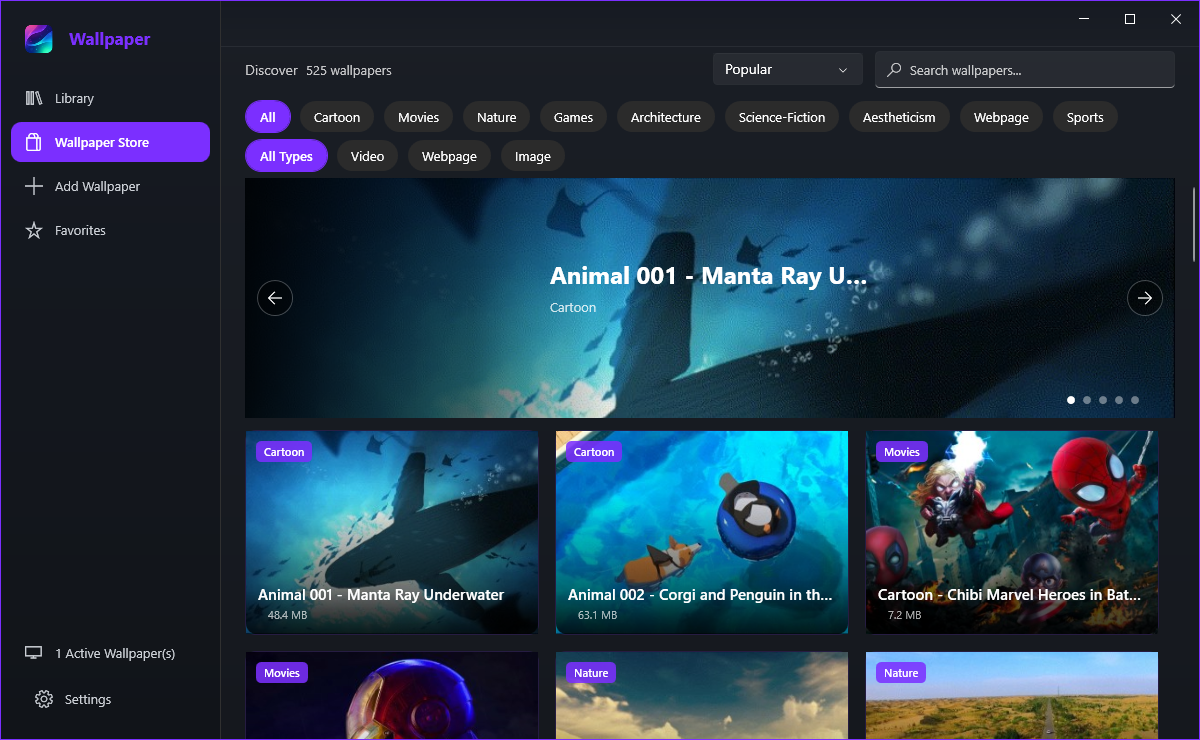Select the fourth banner pagination dot
The height and width of the screenshot is (740, 1200).
[x=1119, y=400]
